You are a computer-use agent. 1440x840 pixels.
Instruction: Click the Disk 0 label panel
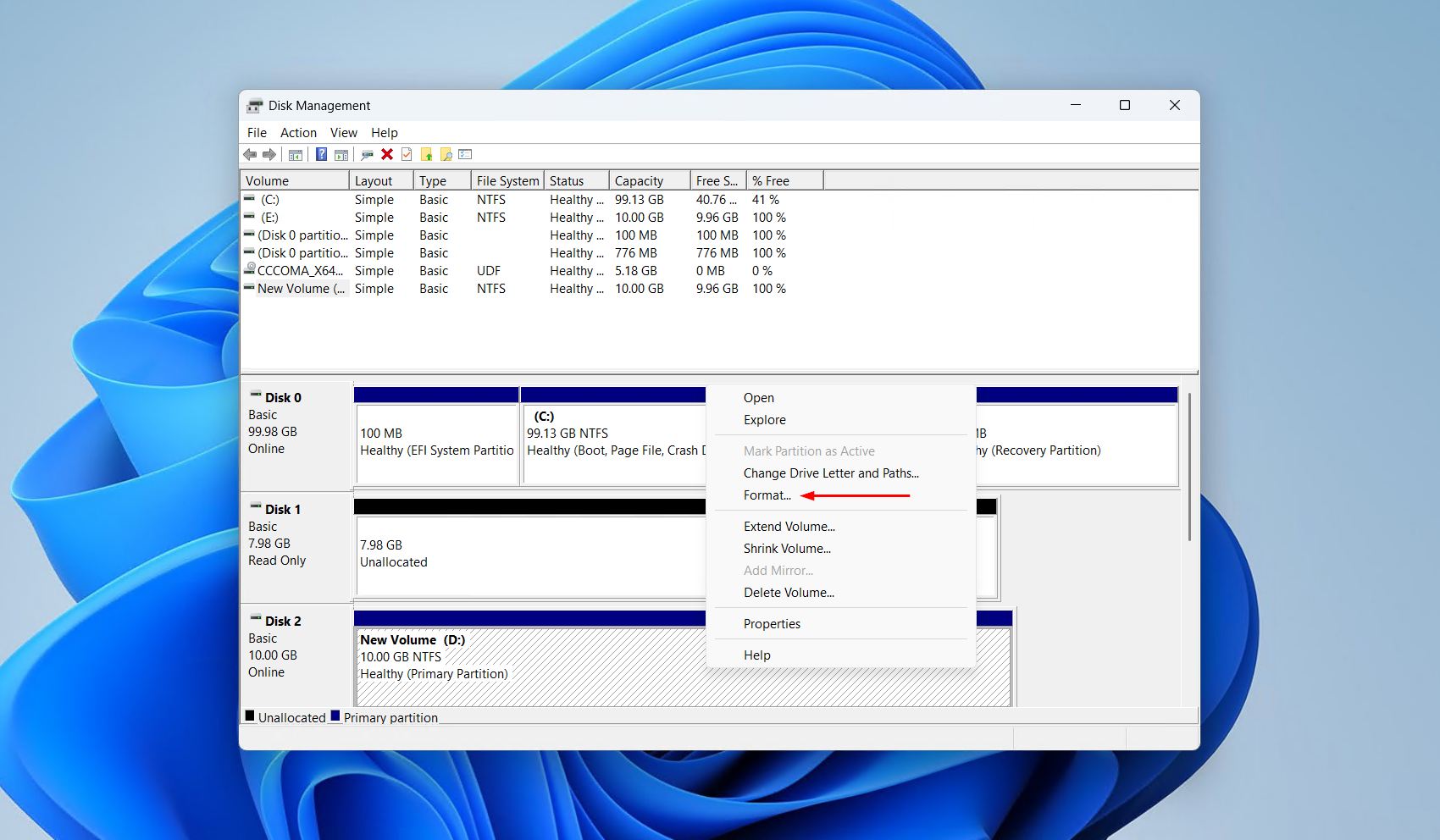296,435
